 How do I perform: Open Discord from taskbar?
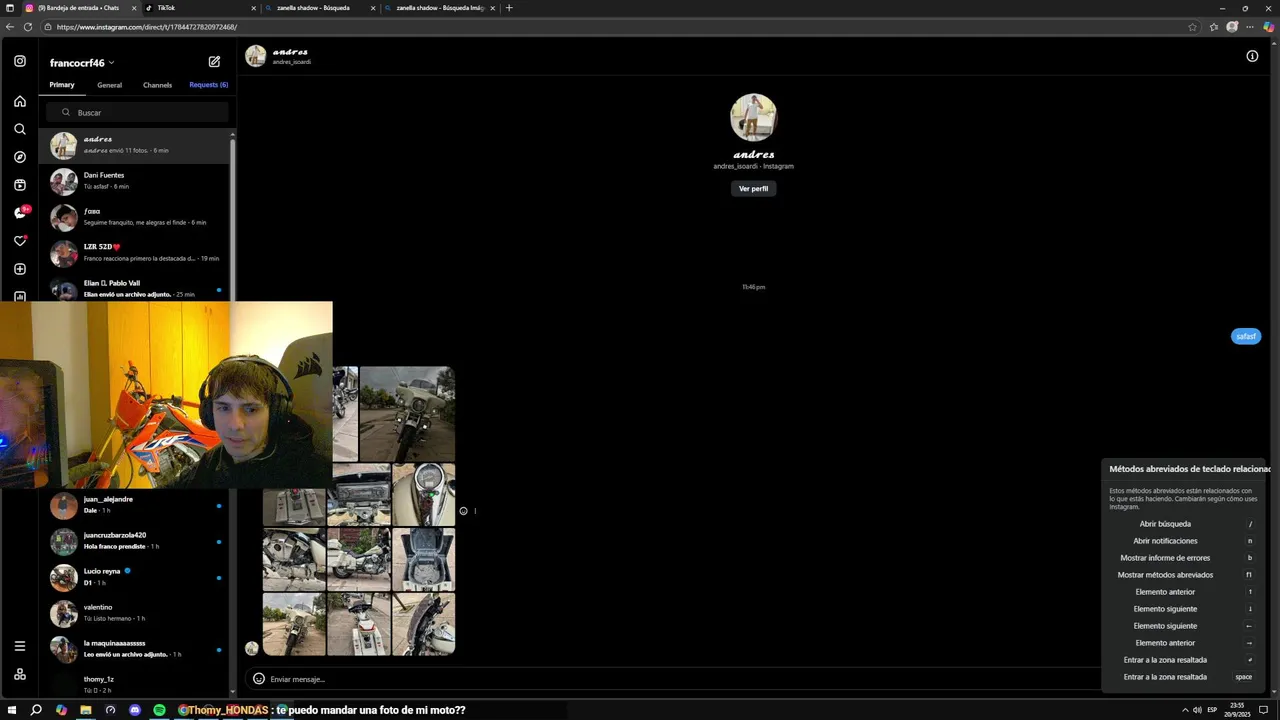coord(135,710)
